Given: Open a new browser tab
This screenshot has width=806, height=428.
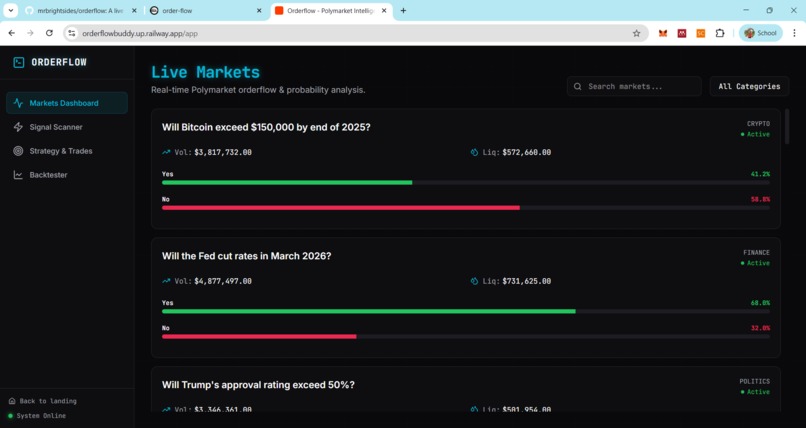Looking at the screenshot, I should [x=404, y=10].
